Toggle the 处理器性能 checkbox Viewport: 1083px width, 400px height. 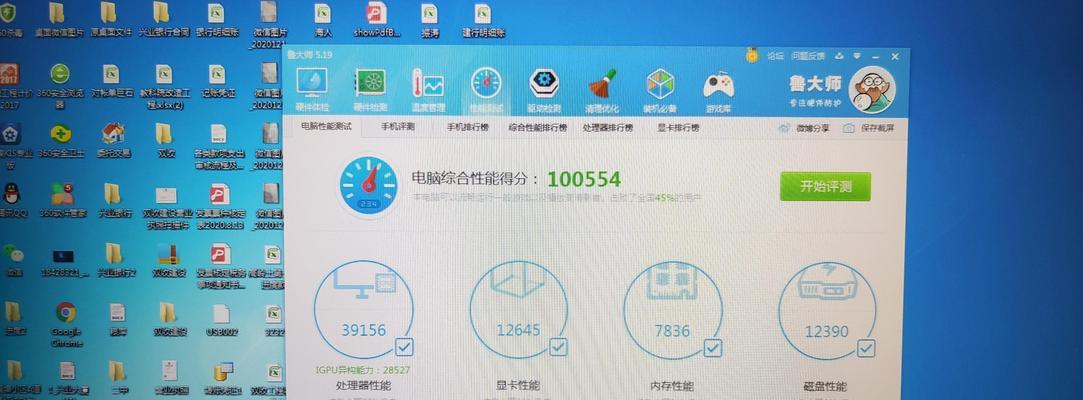coord(404,347)
